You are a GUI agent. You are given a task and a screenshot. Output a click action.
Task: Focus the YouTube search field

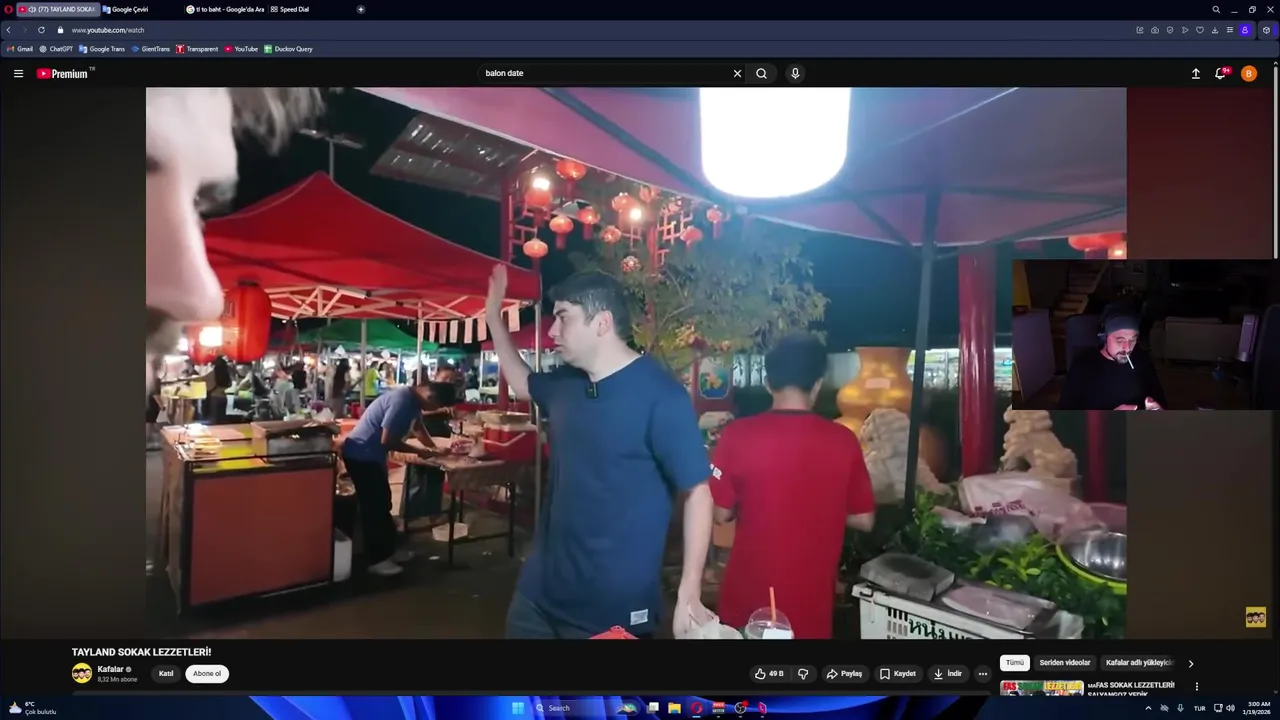605,73
